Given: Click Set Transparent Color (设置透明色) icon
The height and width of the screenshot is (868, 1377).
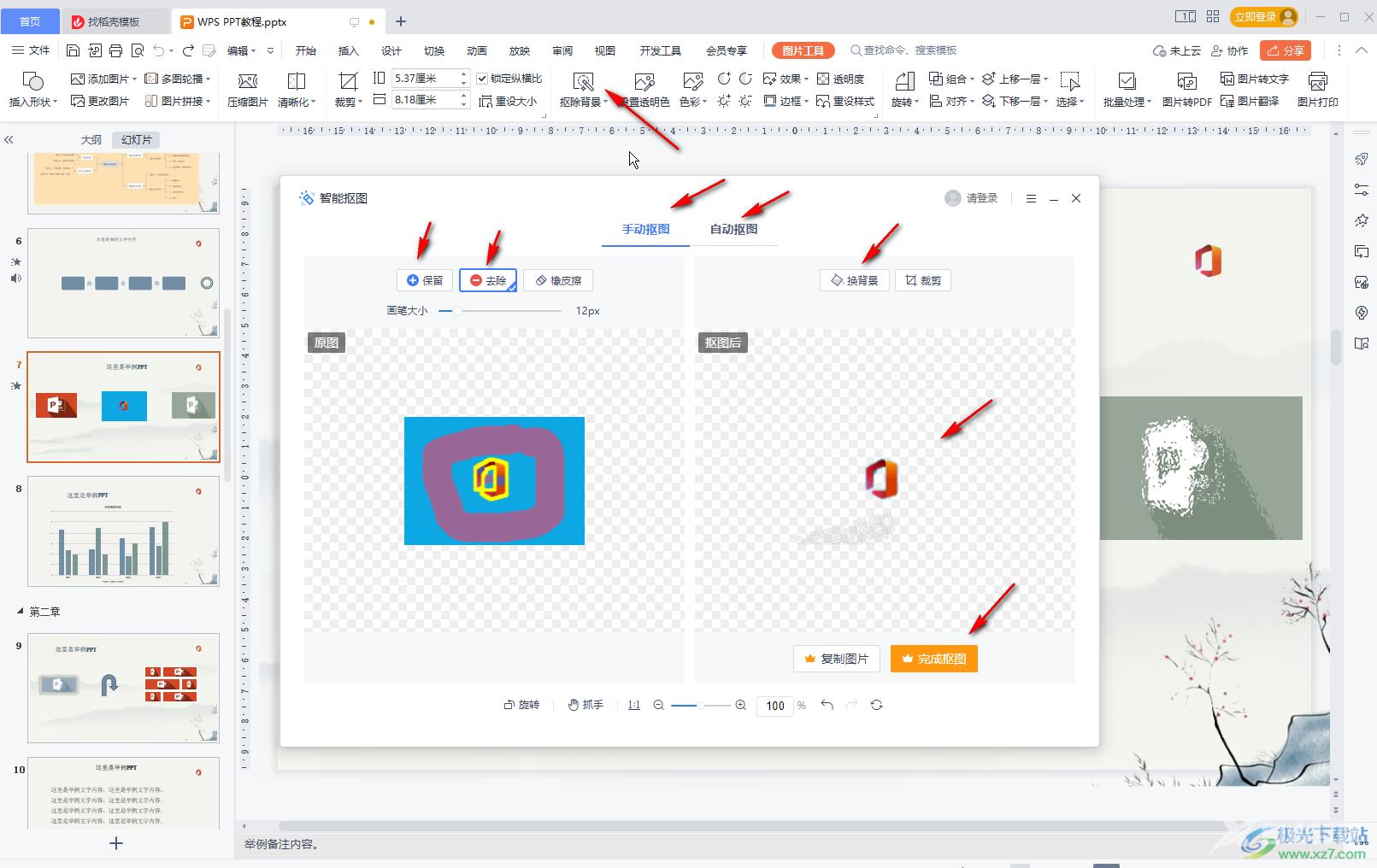Looking at the screenshot, I should (644, 89).
